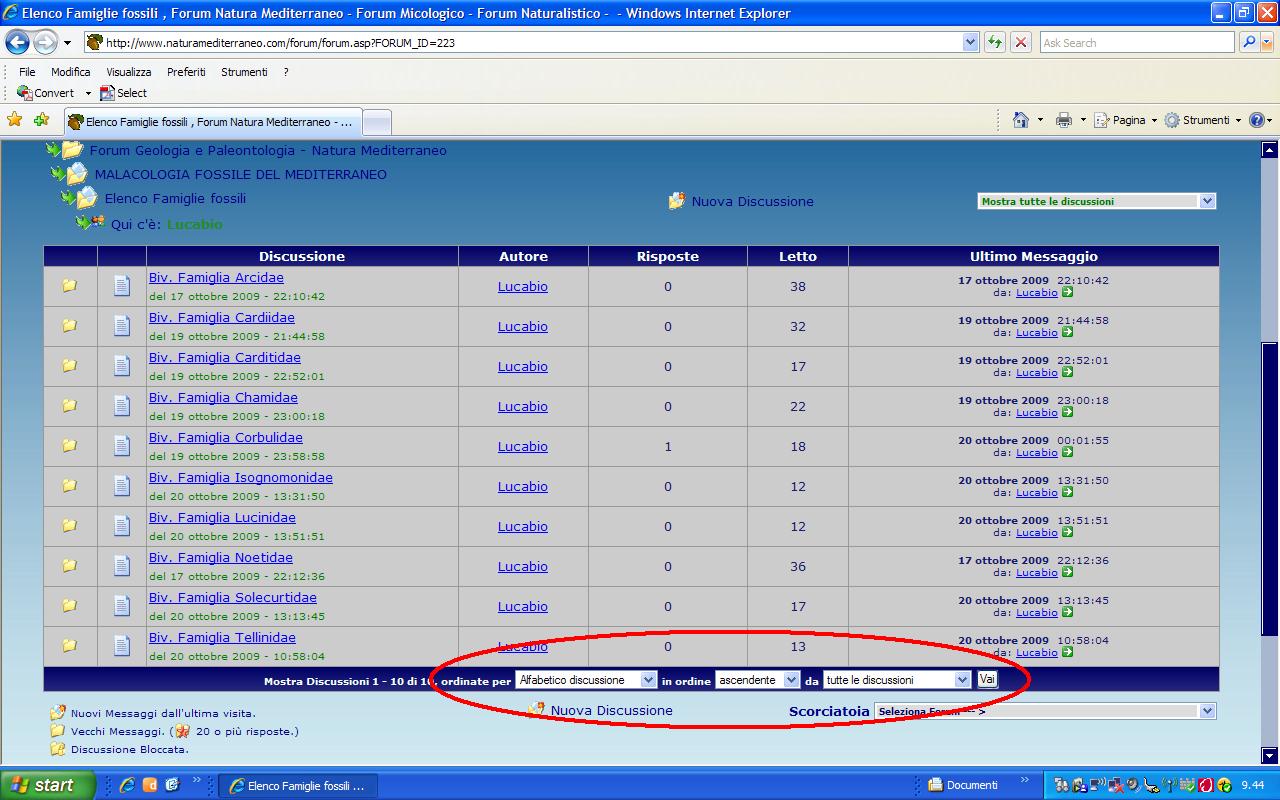The height and width of the screenshot is (800, 1280).
Task: Click the empty New Tab button
Action: pos(376,122)
